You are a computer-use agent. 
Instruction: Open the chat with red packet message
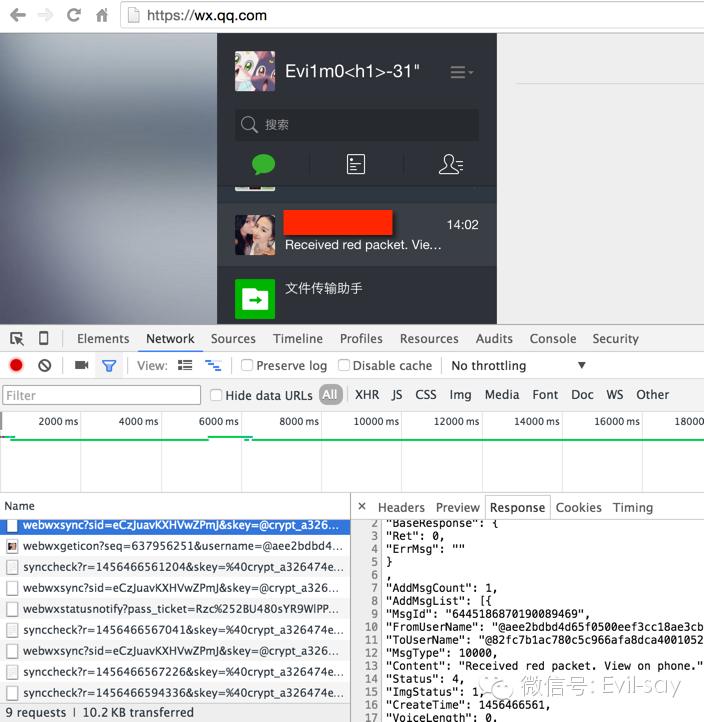(x=357, y=235)
